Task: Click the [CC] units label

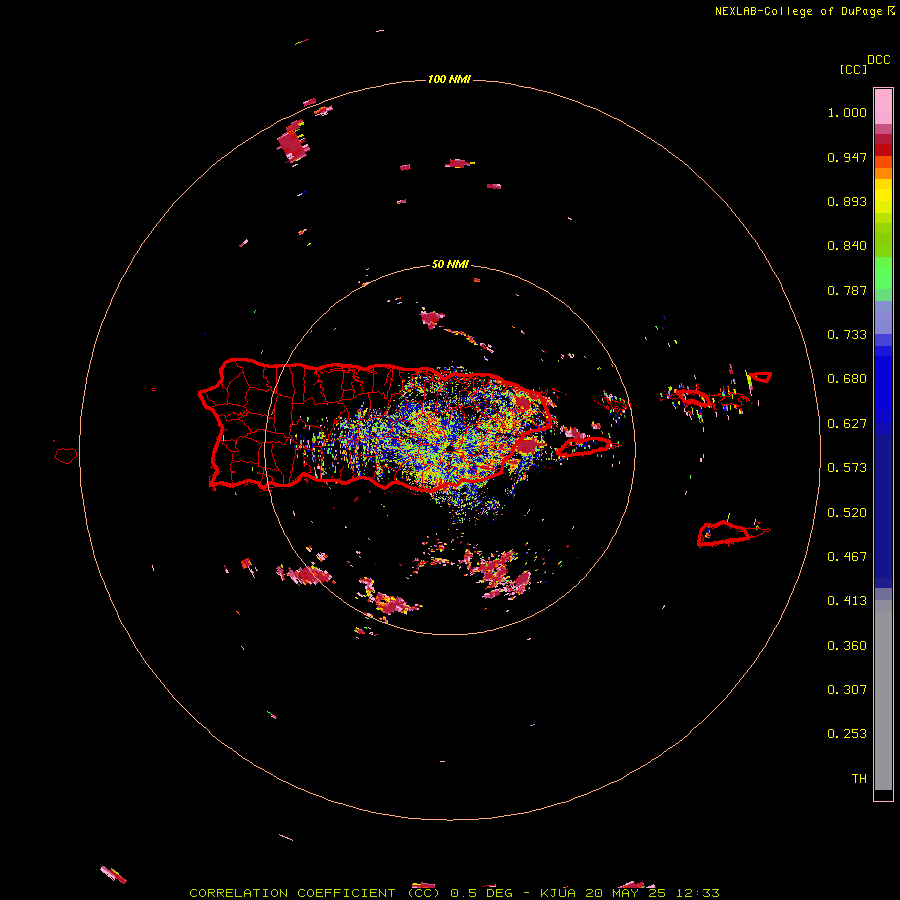Action: [853, 69]
